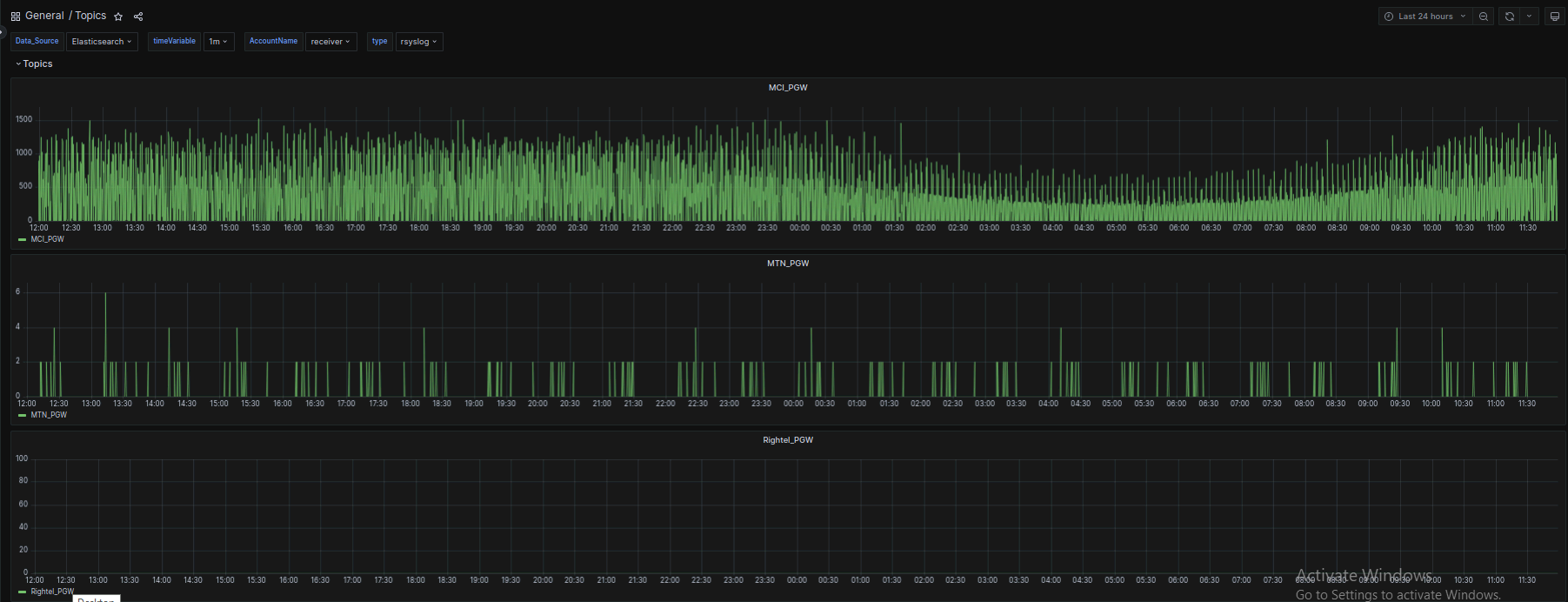Open the refresh interval dropdown arrow

pos(1529,17)
